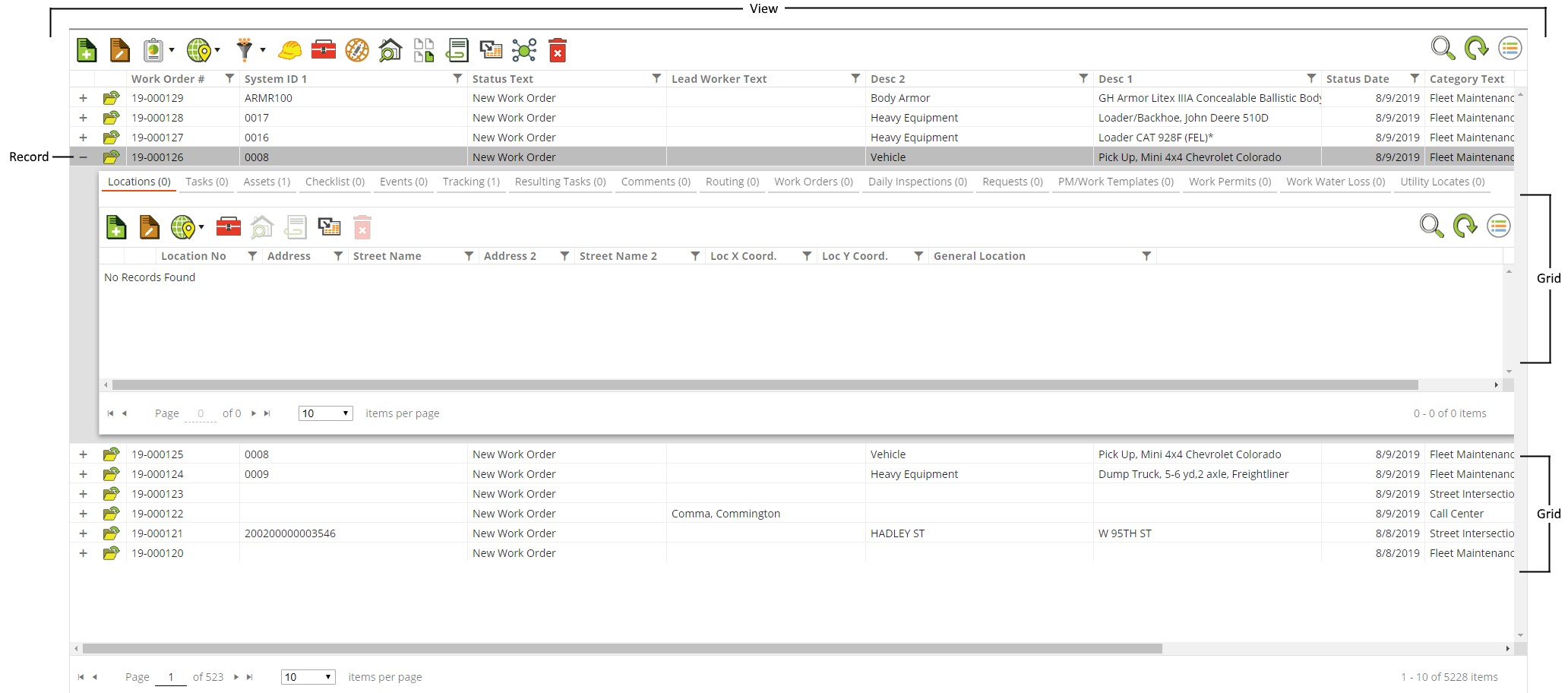
Task: Click the copy documents toolbar icon
Action: (424, 49)
